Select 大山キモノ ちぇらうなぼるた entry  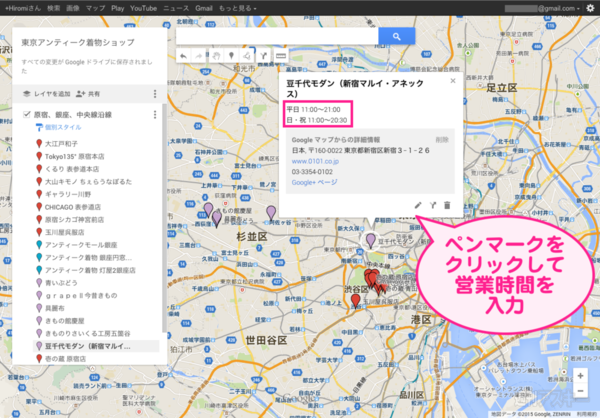pos(88,182)
